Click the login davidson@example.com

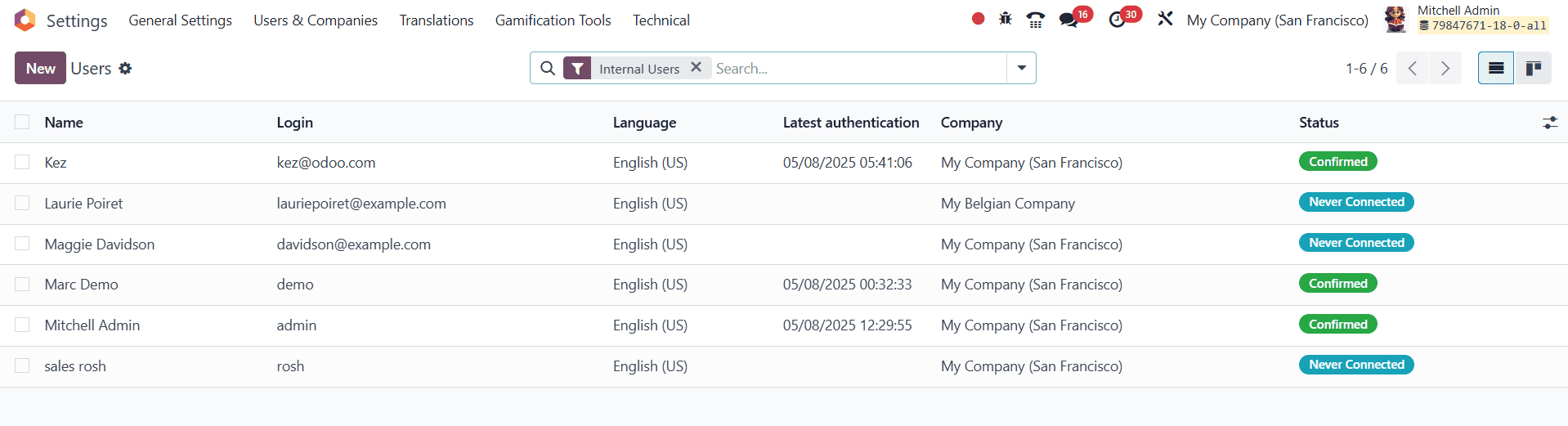[354, 244]
